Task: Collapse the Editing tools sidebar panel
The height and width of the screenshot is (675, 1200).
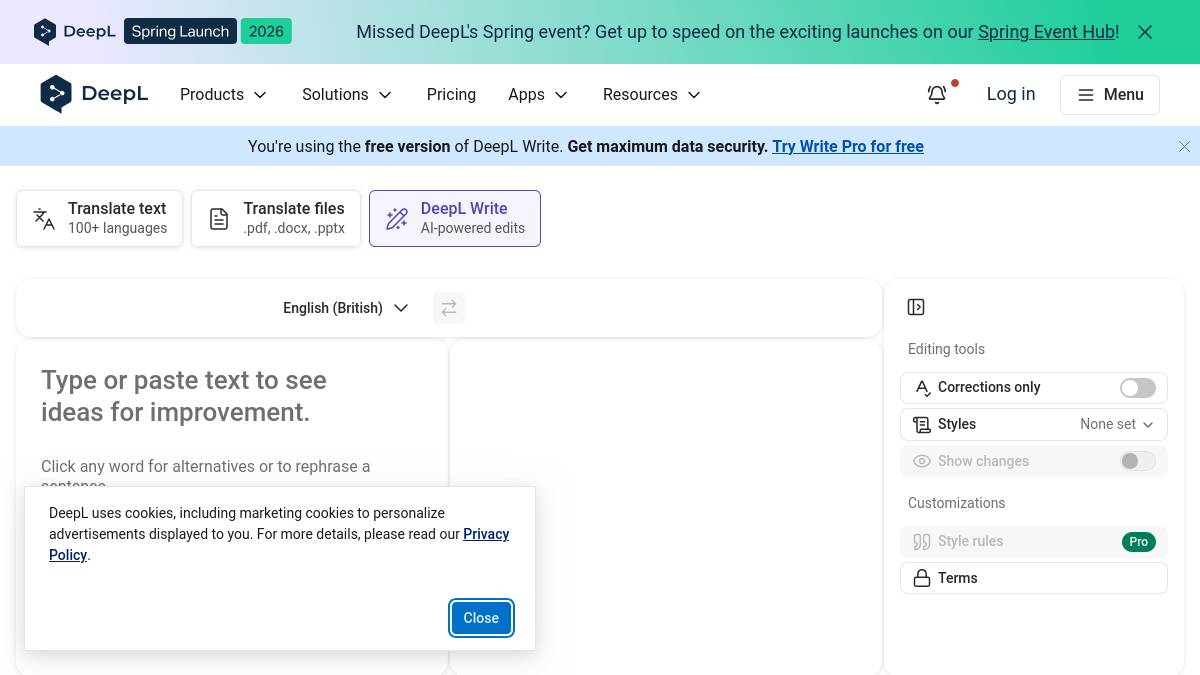Action: [x=916, y=307]
